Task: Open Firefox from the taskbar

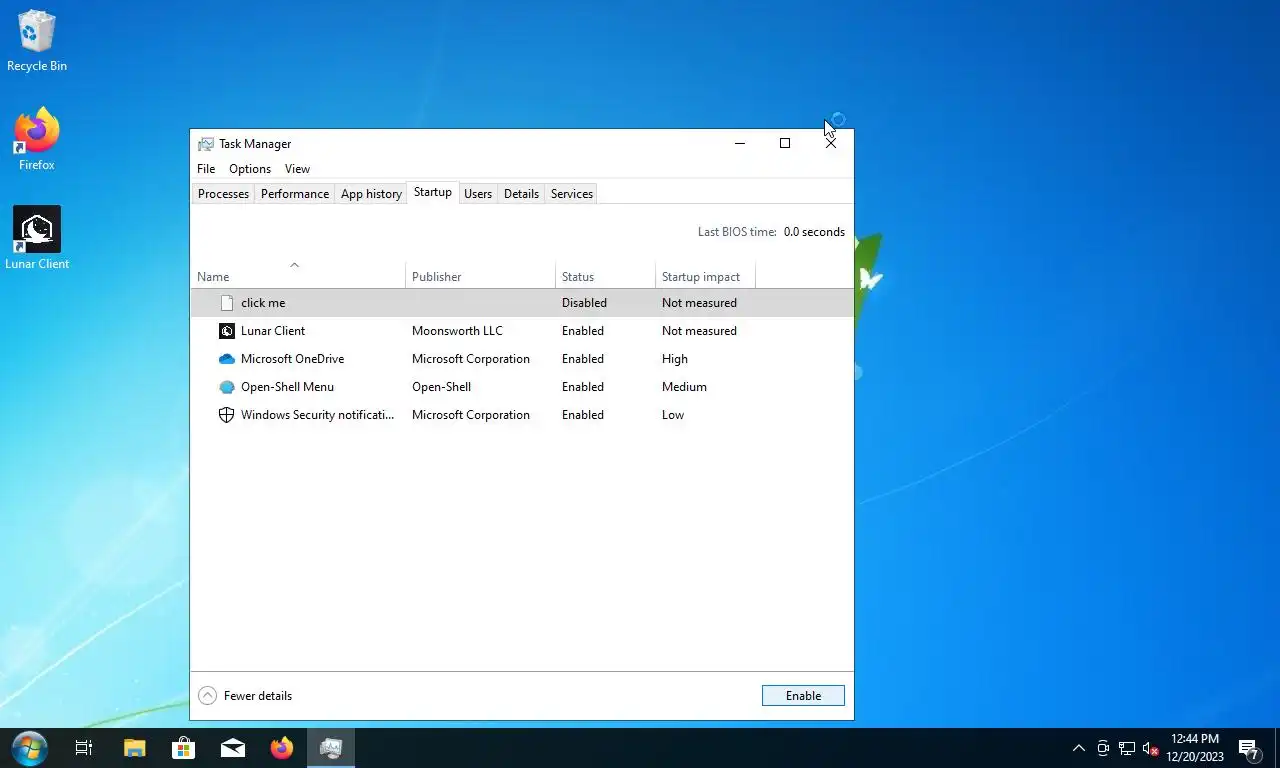Action: [282, 748]
